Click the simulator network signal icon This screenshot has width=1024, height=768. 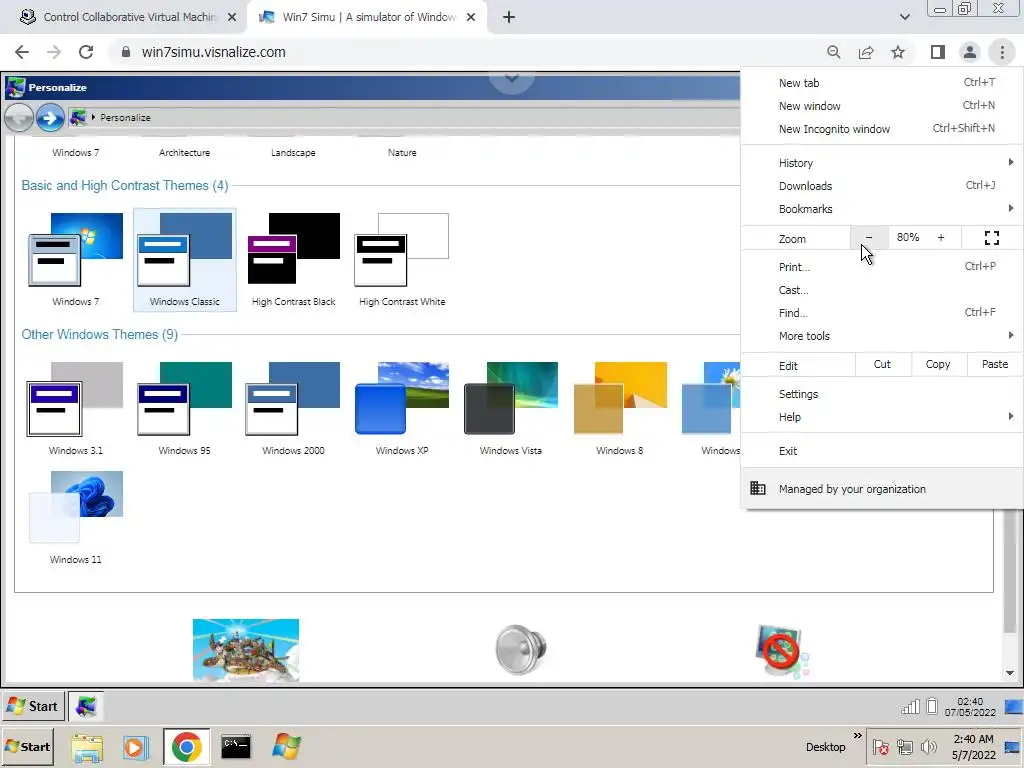(x=910, y=707)
